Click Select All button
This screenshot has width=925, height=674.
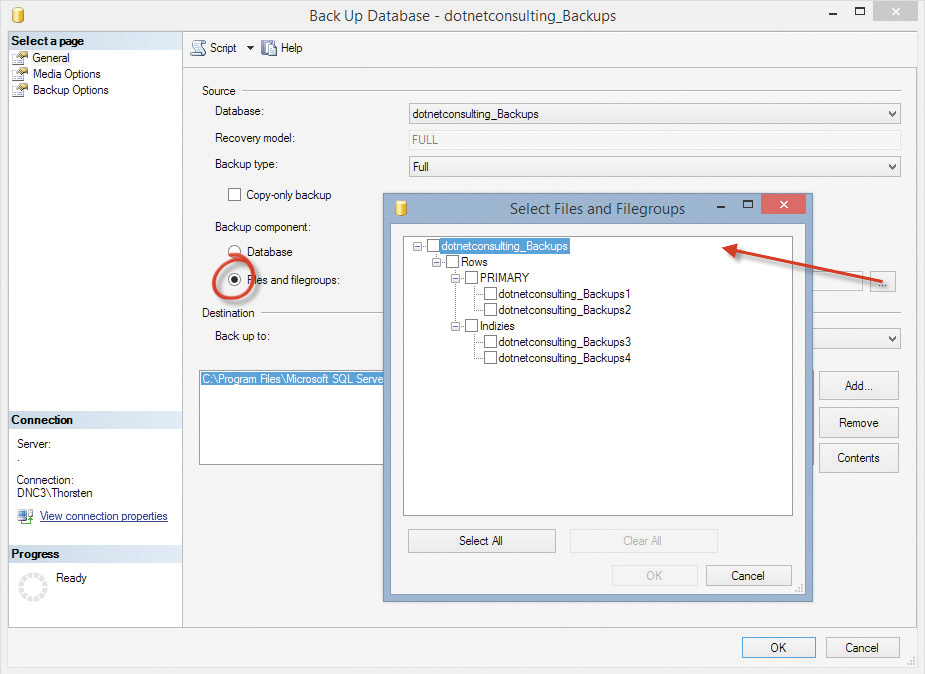pyautogui.click(x=481, y=541)
